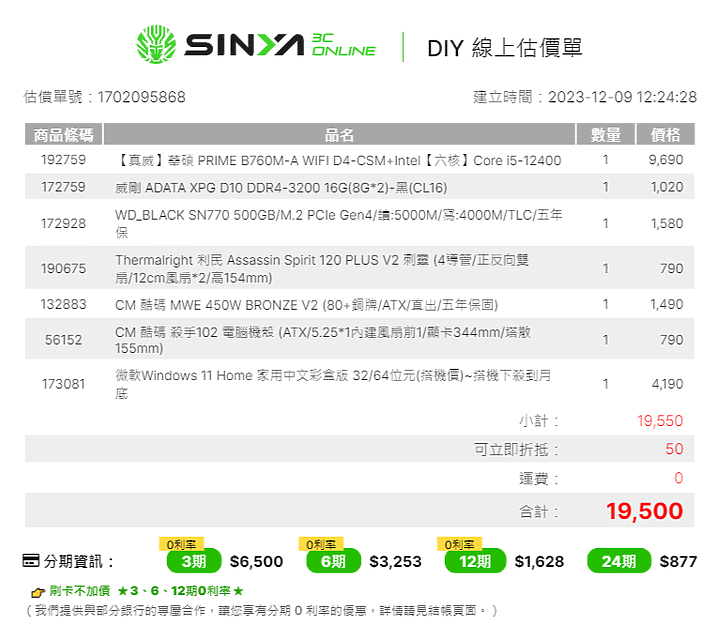This screenshot has width=720, height=641.
Task: Click the 4,190 price value
Action: tap(668, 384)
